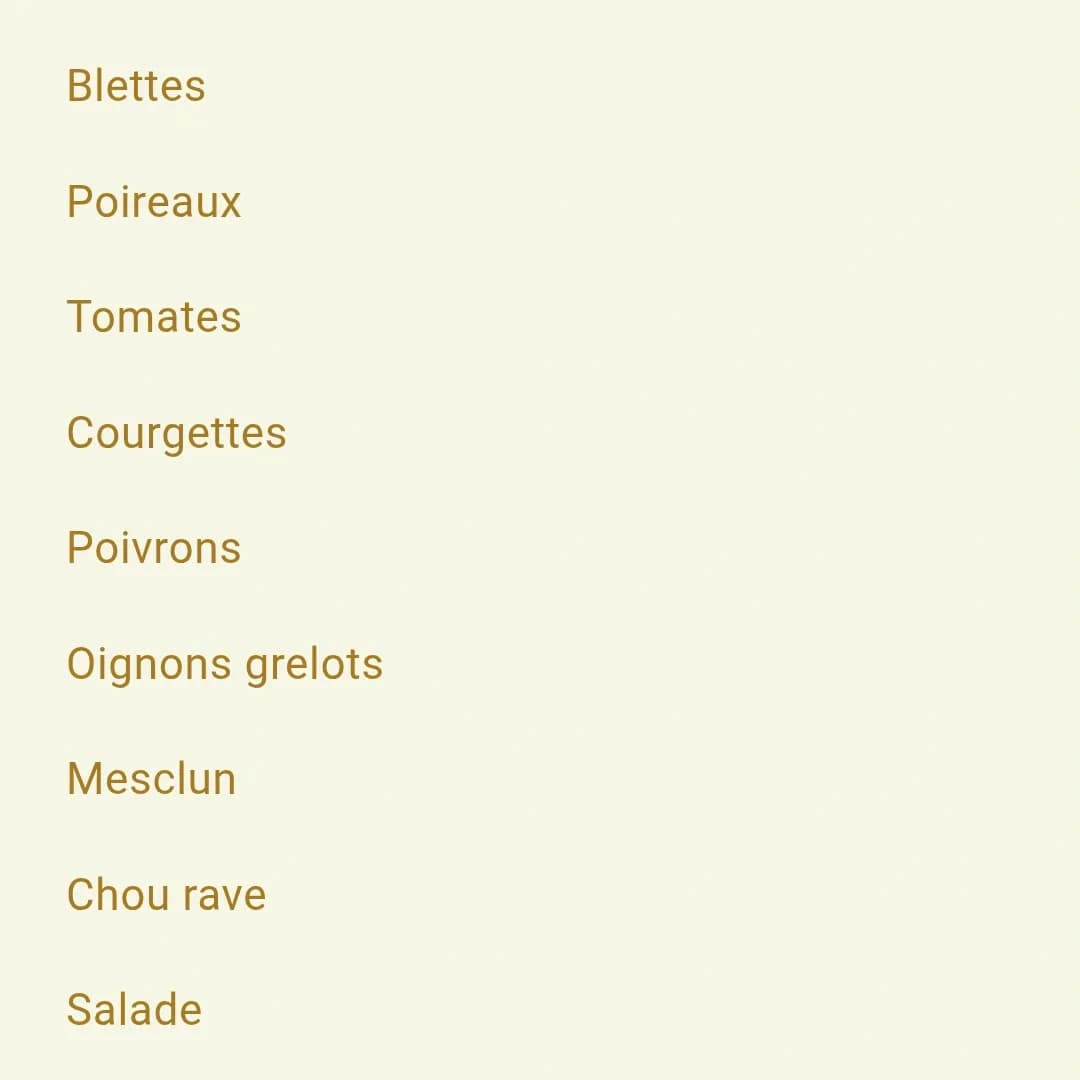Click the word Blettes
This screenshot has width=1080, height=1080.
(x=136, y=86)
